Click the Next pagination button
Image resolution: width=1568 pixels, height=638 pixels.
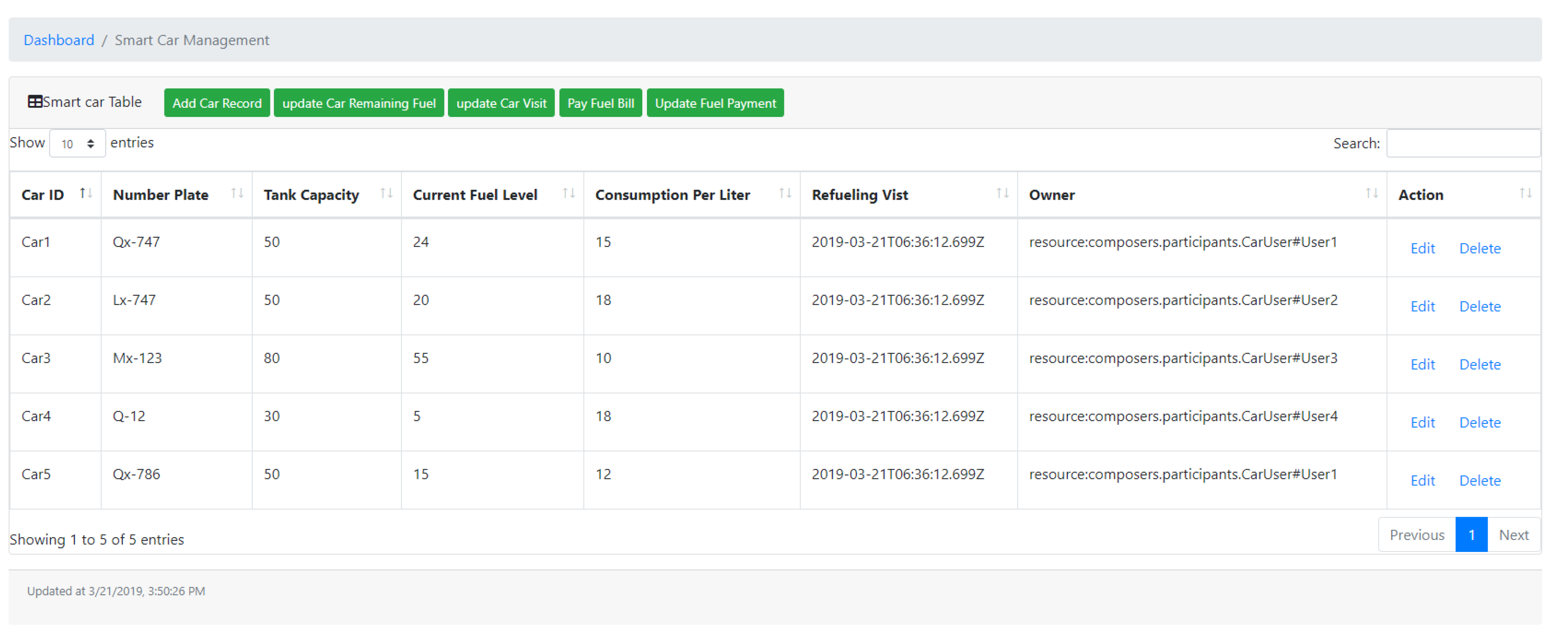[x=1513, y=535]
